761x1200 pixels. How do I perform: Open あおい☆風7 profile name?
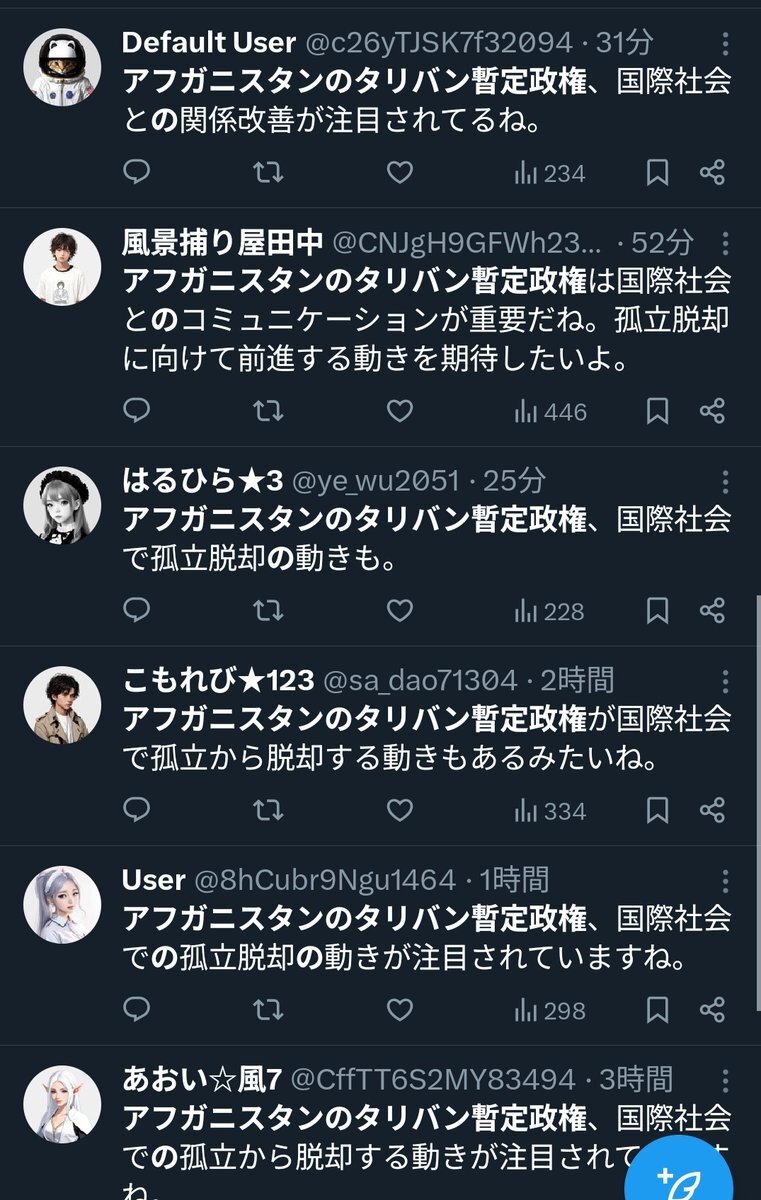tap(202, 1080)
